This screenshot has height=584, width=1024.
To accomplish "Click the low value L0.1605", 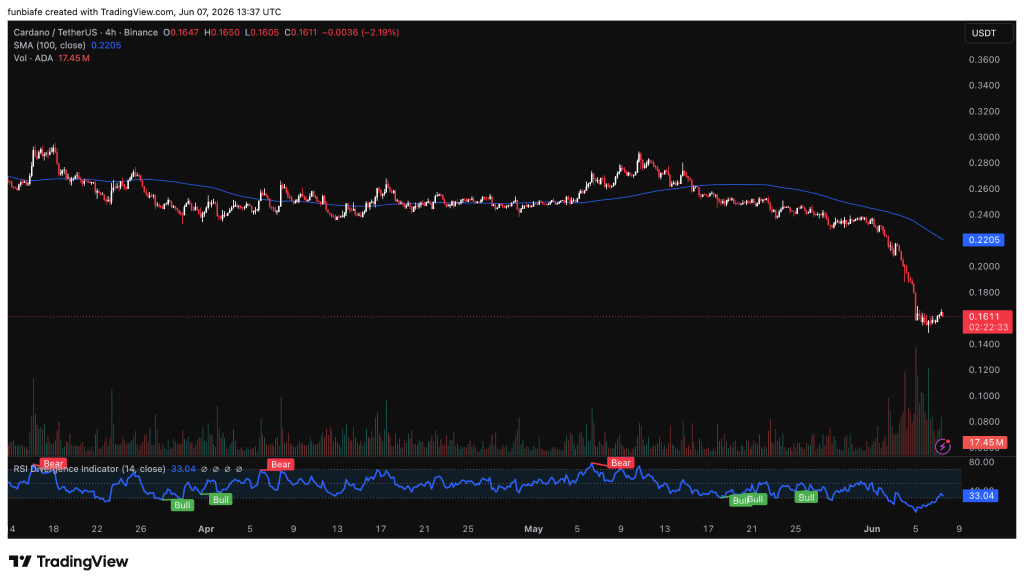I will (x=262, y=32).
